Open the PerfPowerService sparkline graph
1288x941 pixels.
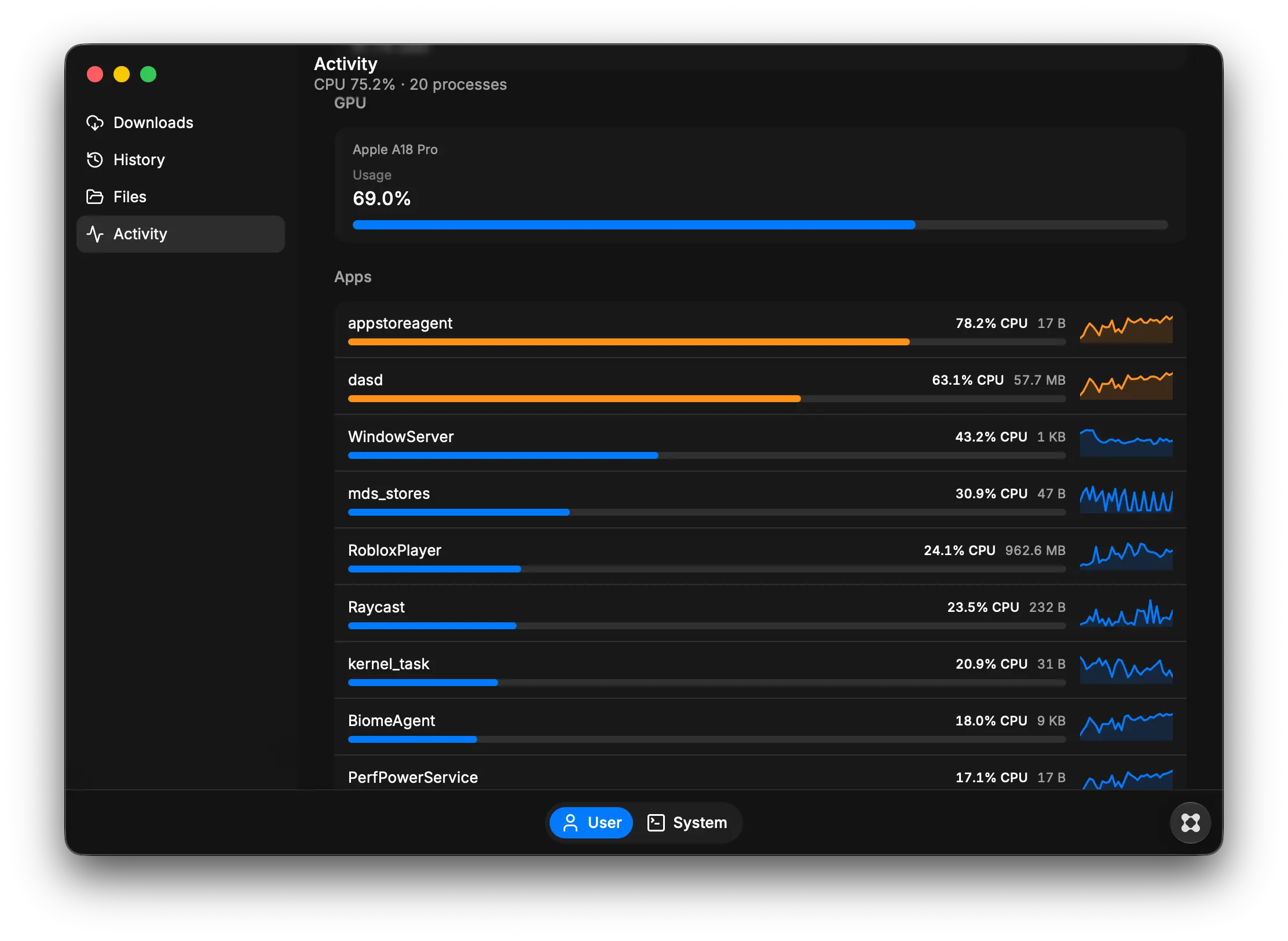click(1126, 779)
